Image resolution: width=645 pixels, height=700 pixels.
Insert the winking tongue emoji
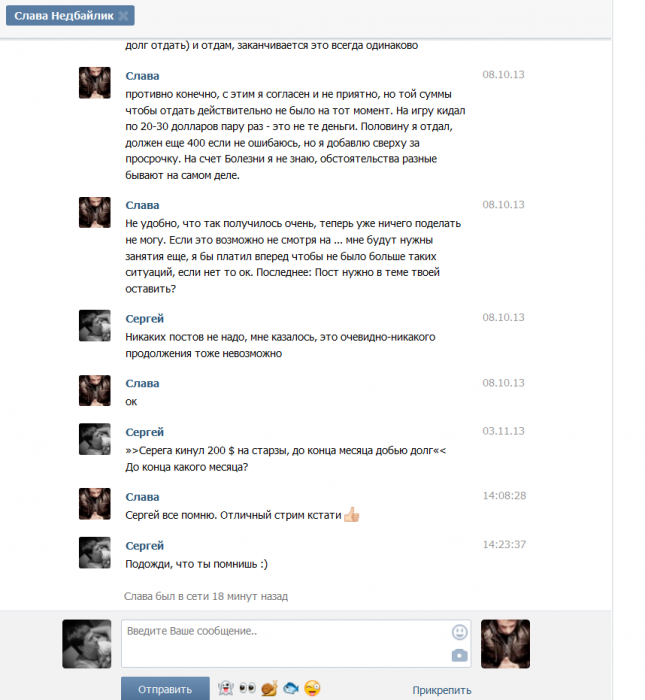pos(312,688)
